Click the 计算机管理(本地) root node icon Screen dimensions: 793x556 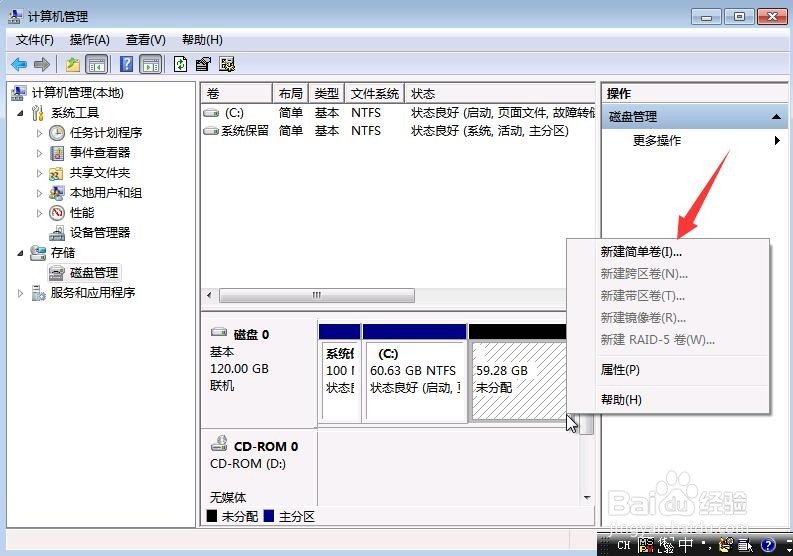(19, 93)
